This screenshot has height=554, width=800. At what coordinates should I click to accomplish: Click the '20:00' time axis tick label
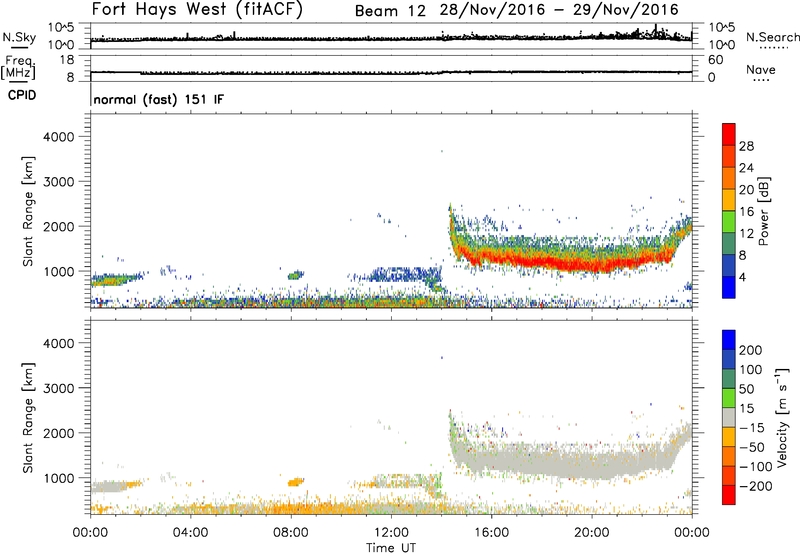click(x=592, y=533)
